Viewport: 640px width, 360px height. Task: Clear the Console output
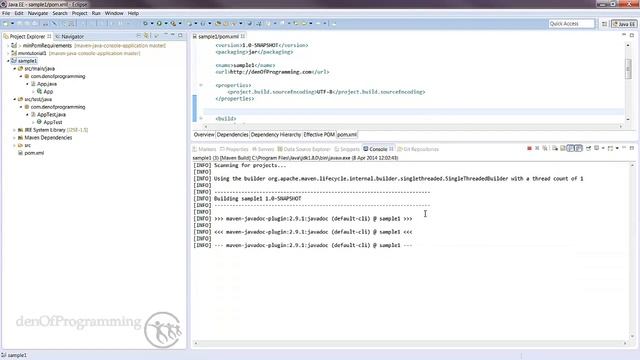point(555,148)
